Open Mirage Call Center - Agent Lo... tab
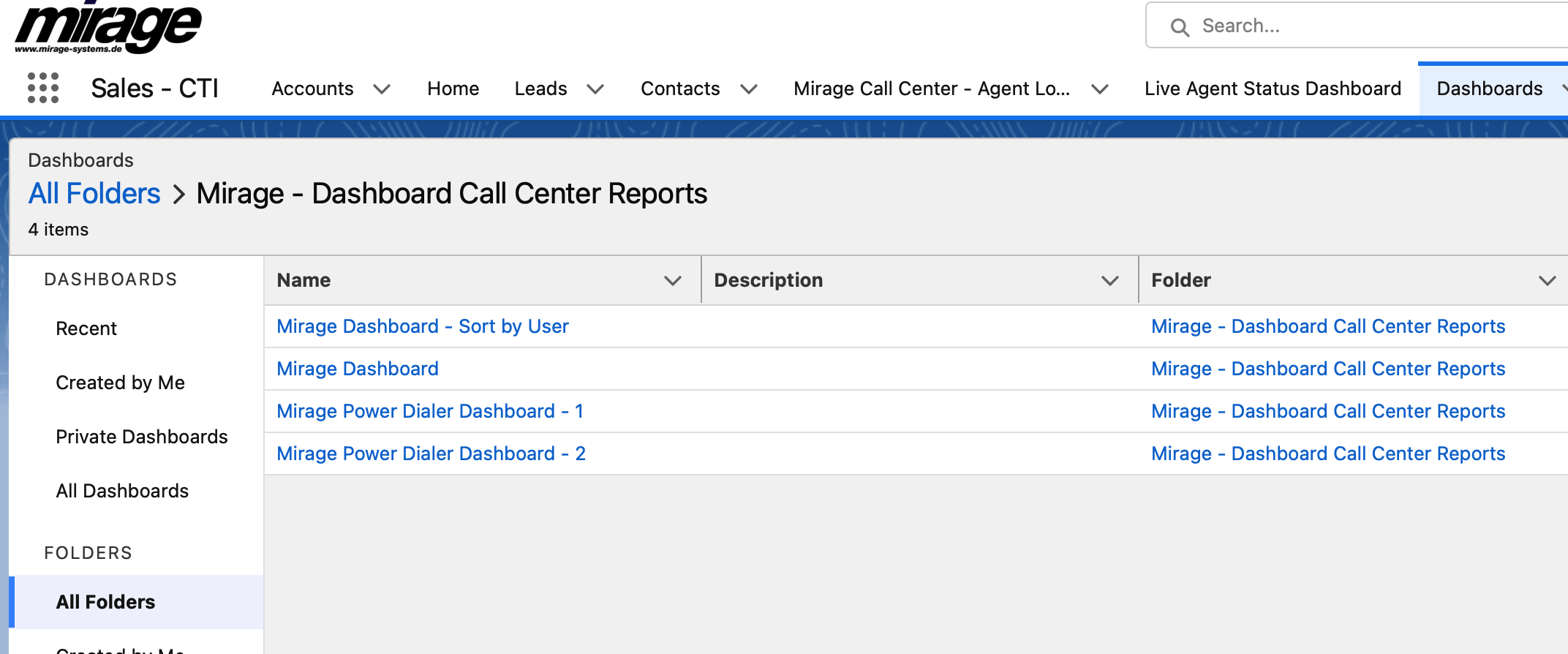The width and height of the screenshot is (1568, 654). (x=932, y=89)
